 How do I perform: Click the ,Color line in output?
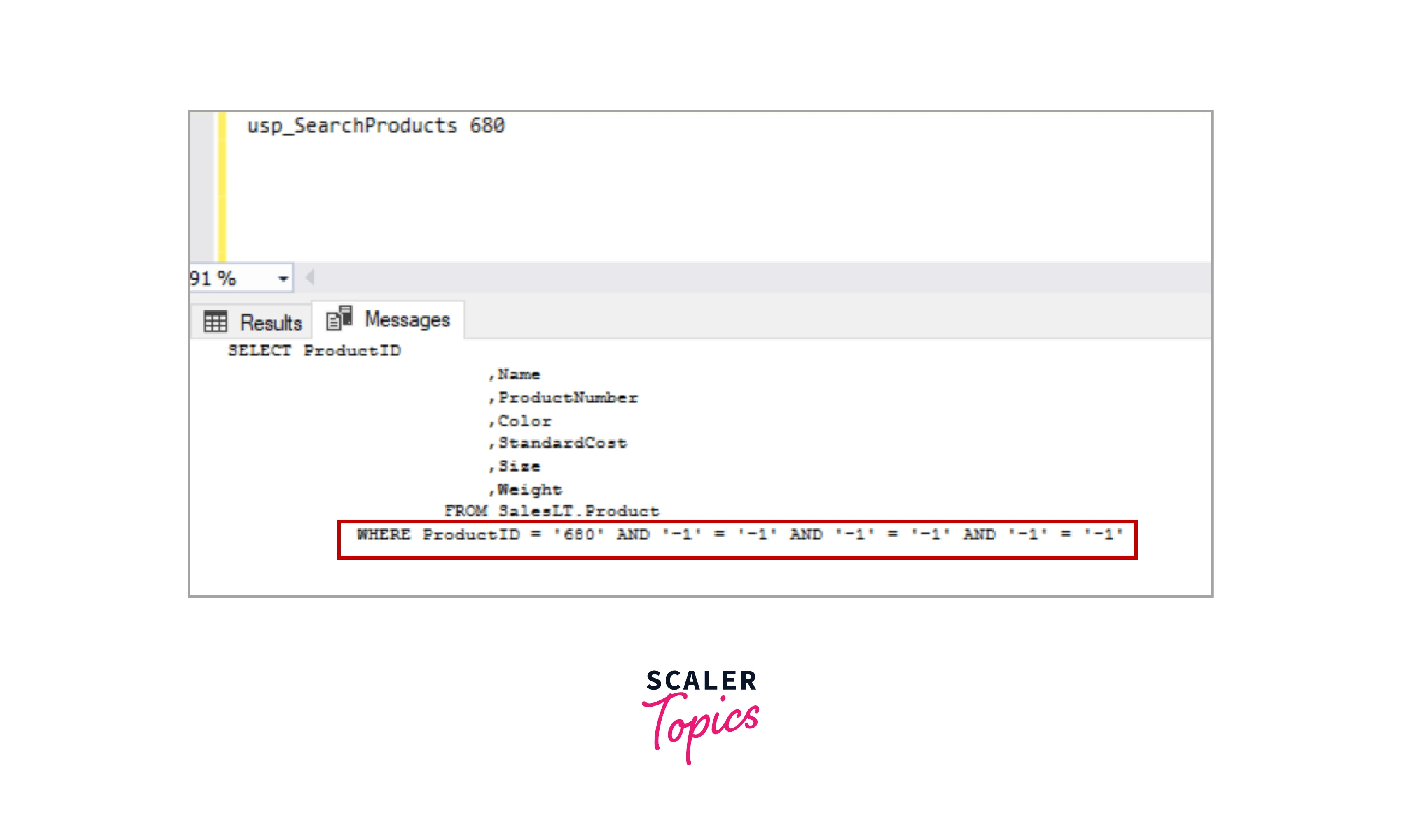pos(519,421)
